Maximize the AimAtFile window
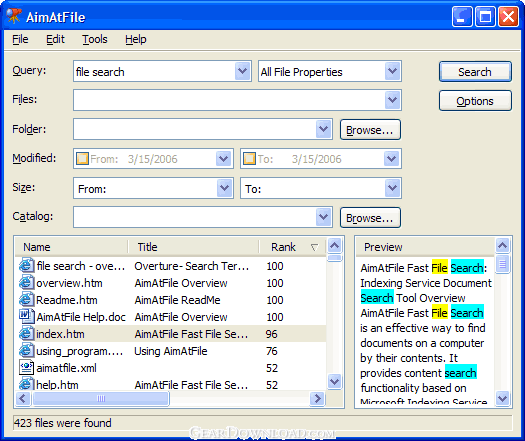525x441 pixels. [485, 16]
